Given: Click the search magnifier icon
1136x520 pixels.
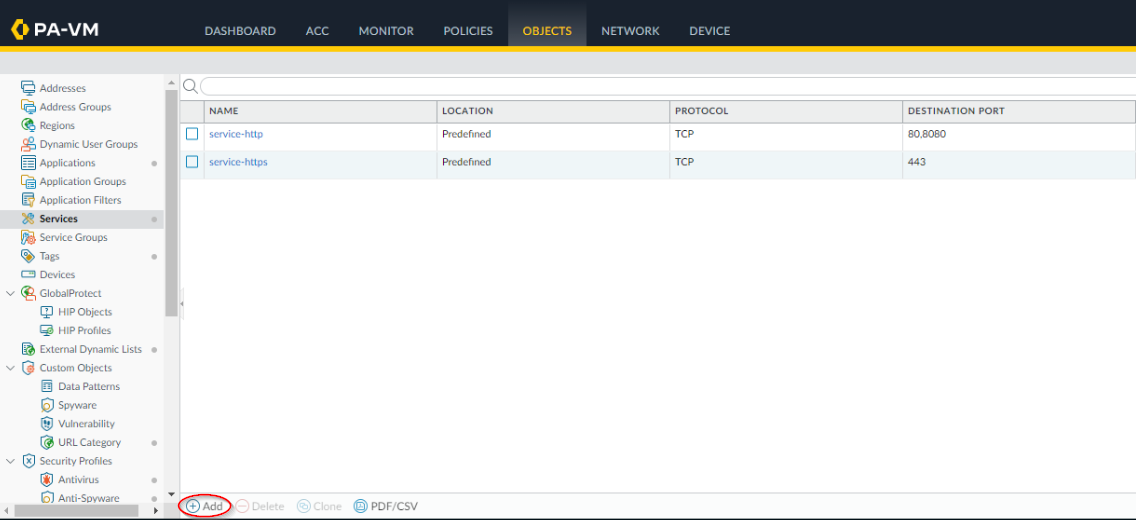Looking at the screenshot, I should coord(190,87).
